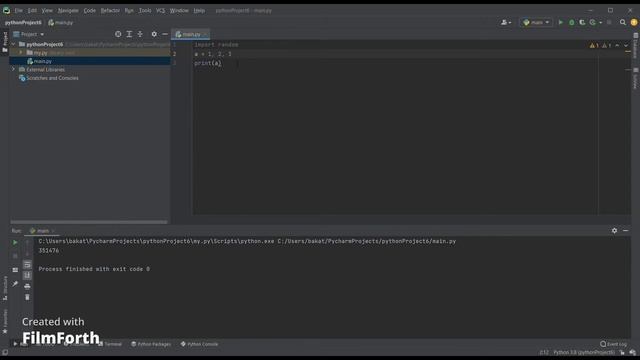Open the Profile run options dropdown arrow
The height and width of the screenshot is (360, 640).
[x=600, y=22]
